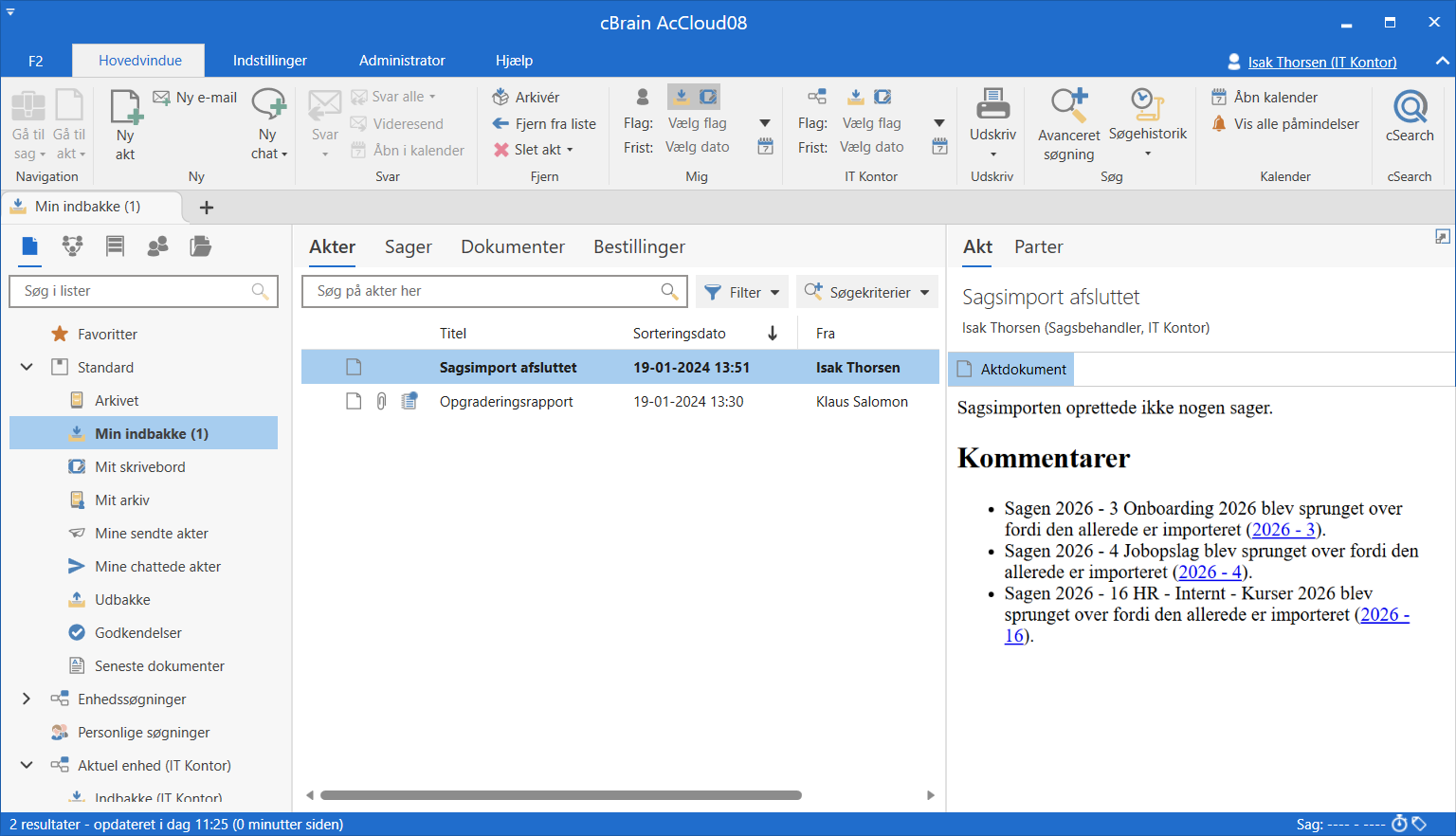
Task: Click Isak Thorsen (IT Kontor) user link
Action: pos(1322,63)
